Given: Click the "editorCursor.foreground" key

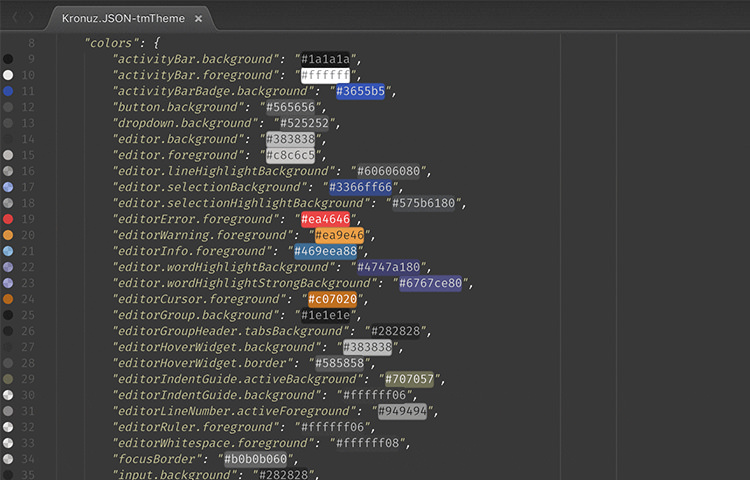Looking at the screenshot, I should [x=199, y=299].
